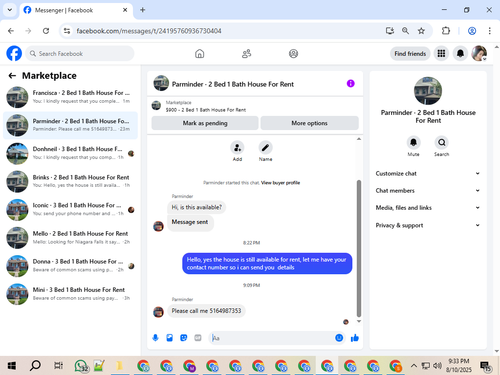Click the Please call me message
The width and height of the screenshot is (500, 375).
coord(206,311)
